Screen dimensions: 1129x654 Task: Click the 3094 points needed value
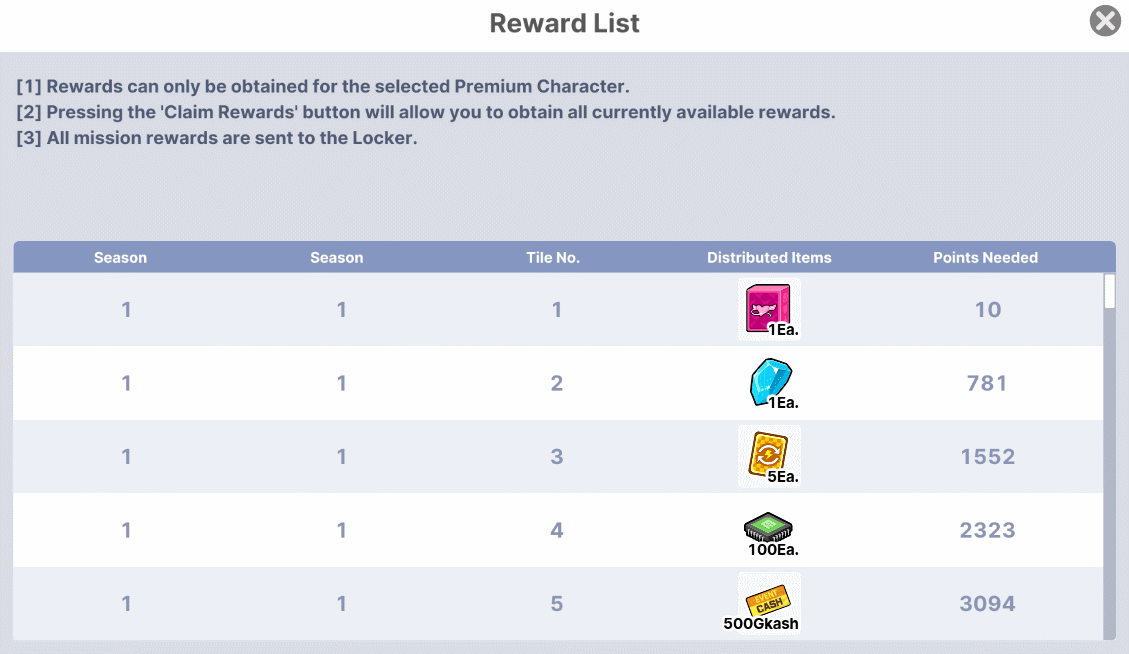tap(987, 604)
